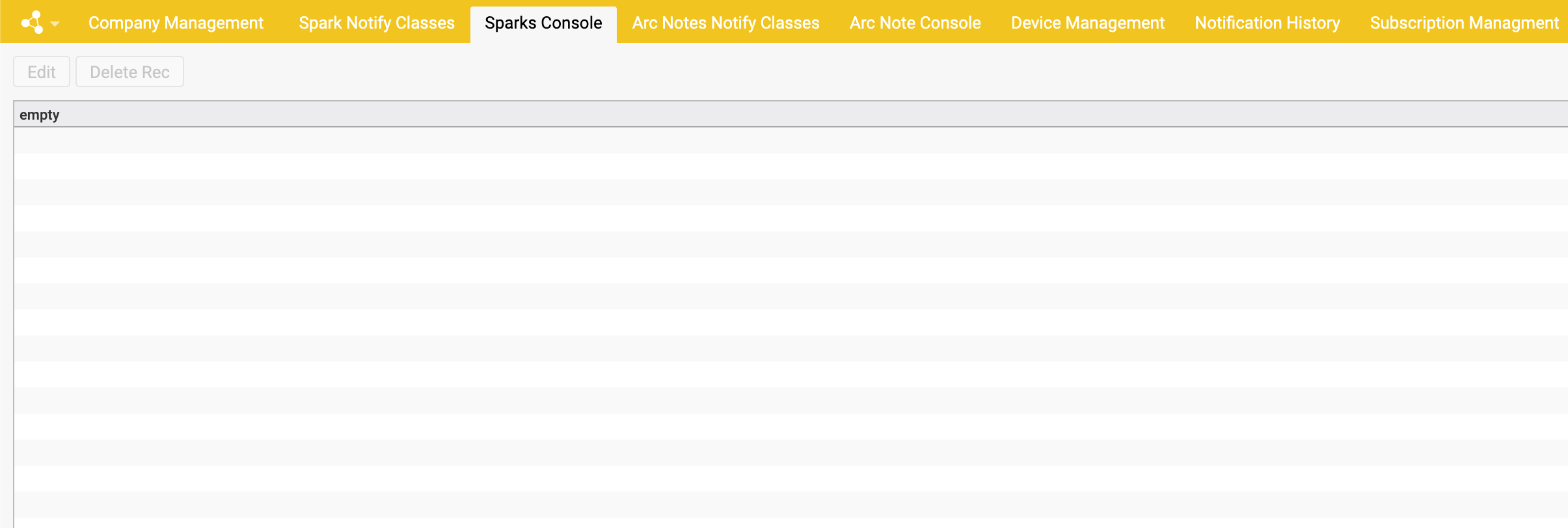1568x528 pixels.
Task: Open the Arc Note Console tab
Action: coord(915,23)
